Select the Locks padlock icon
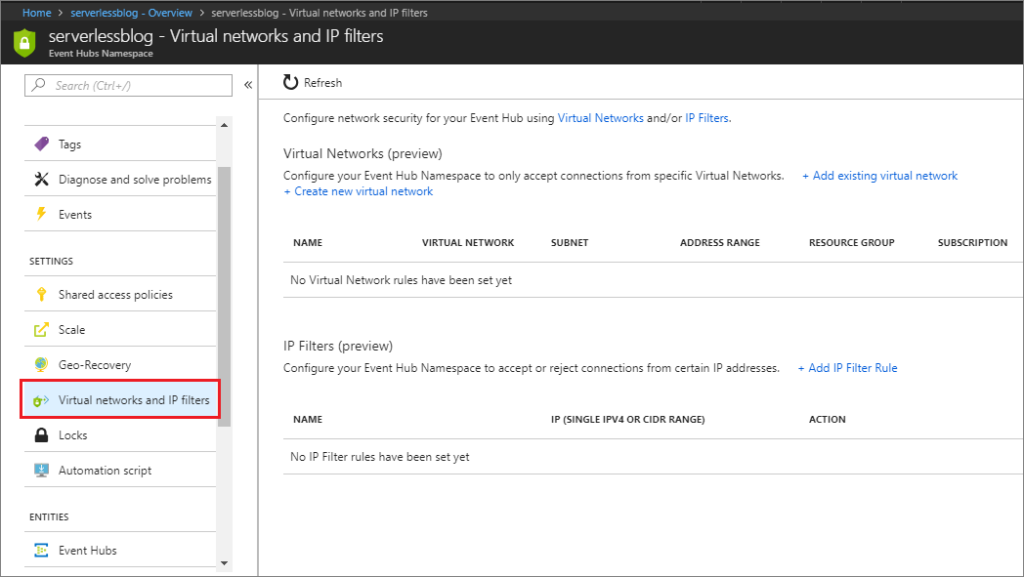Viewport: 1024px width, 577px height. 41,435
